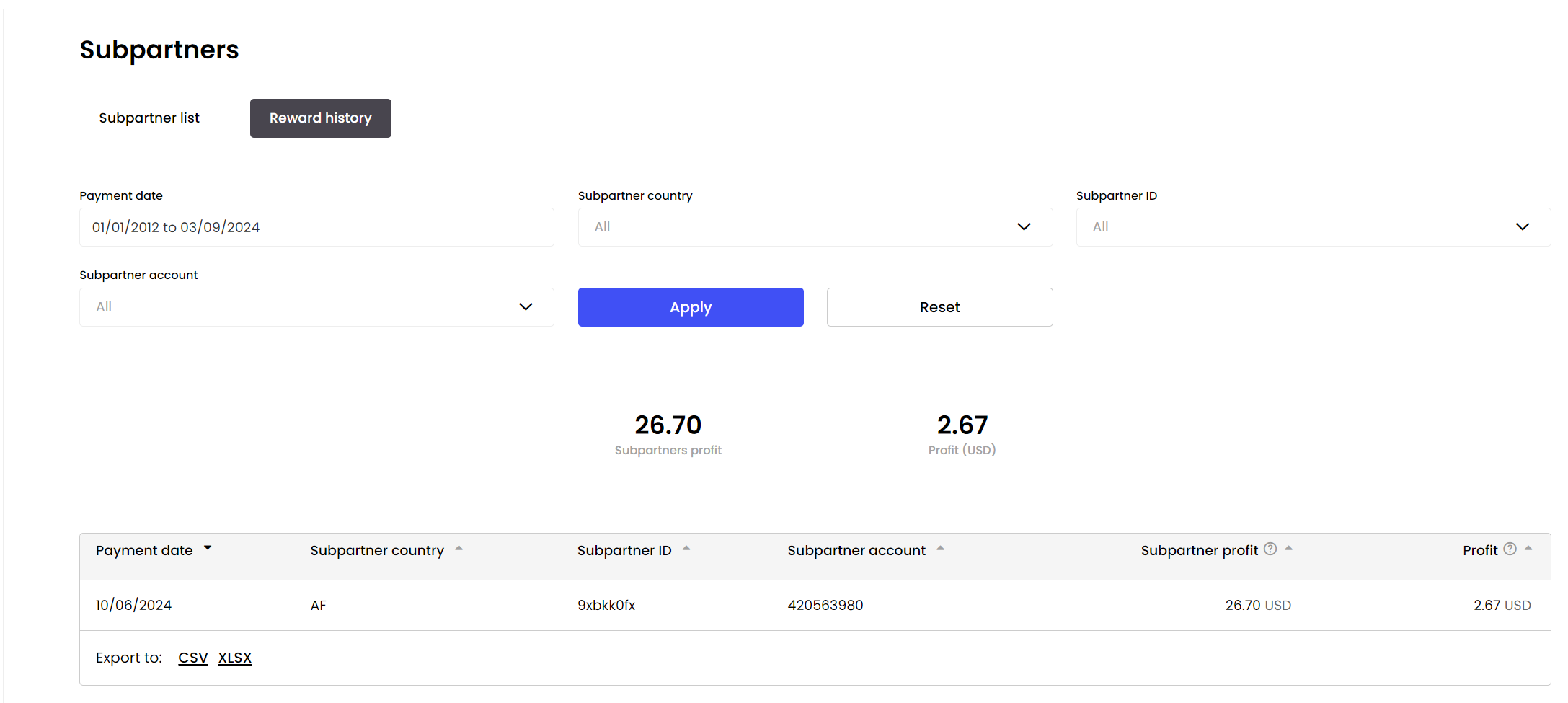
Task: Sort table by Payment date arrow
Action: tap(208, 549)
